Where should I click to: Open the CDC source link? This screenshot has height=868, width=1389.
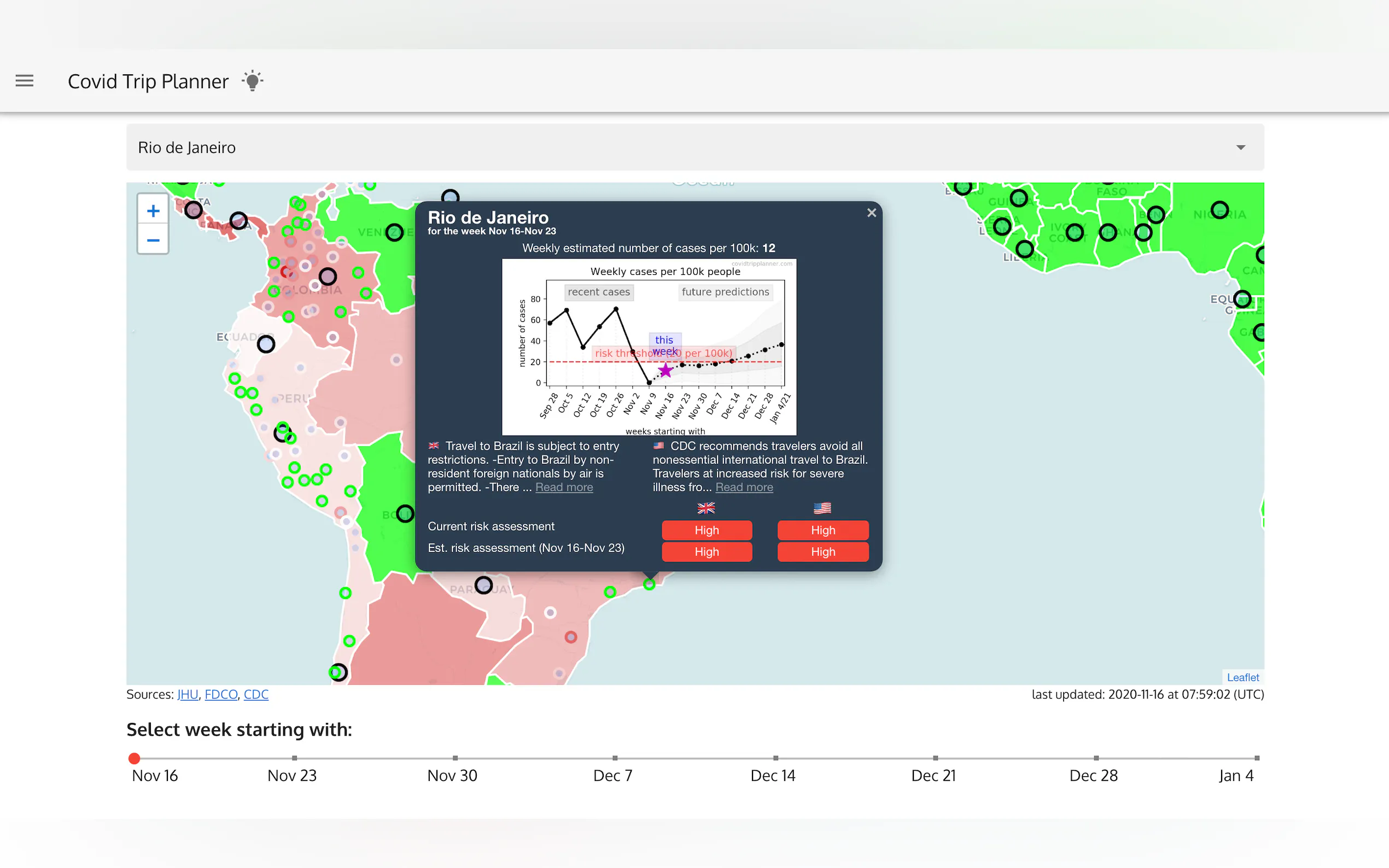pos(256,694)
